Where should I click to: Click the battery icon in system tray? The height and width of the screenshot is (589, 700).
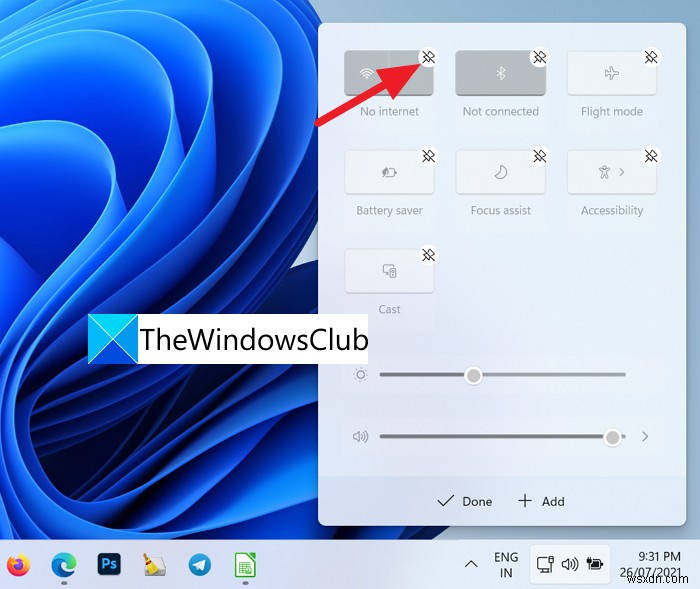[595, 564]
